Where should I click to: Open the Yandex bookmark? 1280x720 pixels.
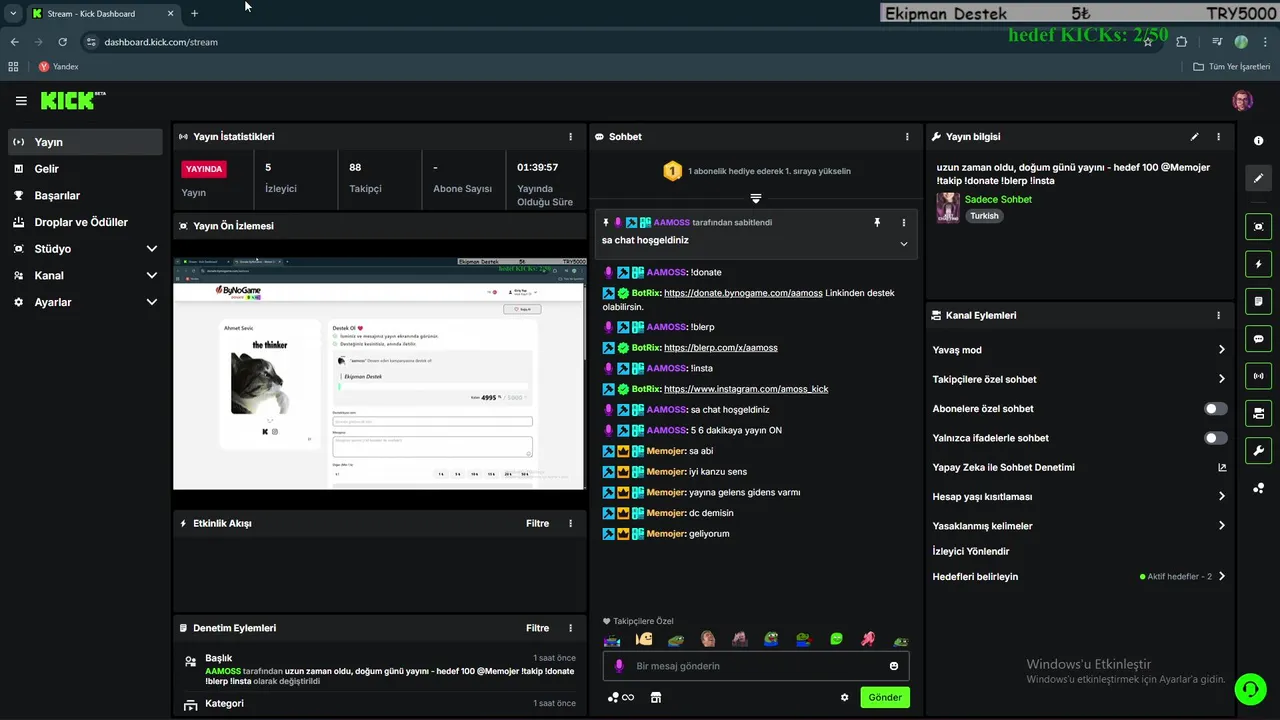58,67
